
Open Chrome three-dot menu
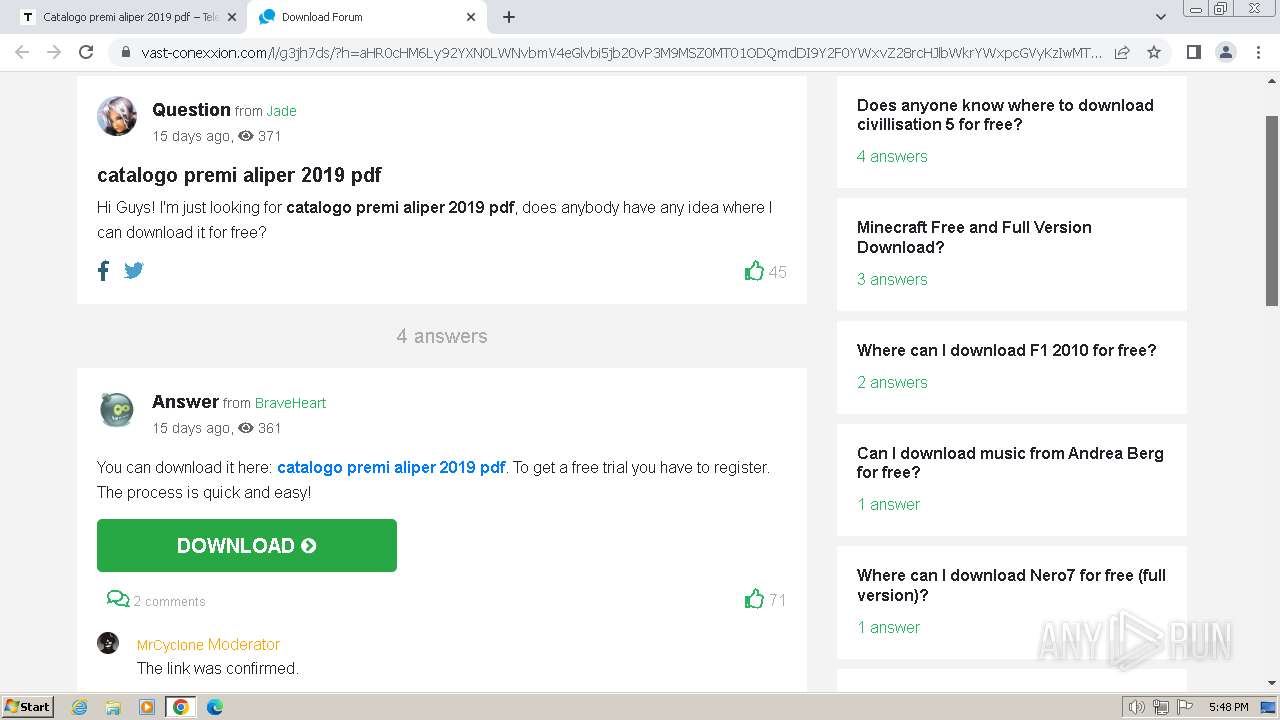1258,52
